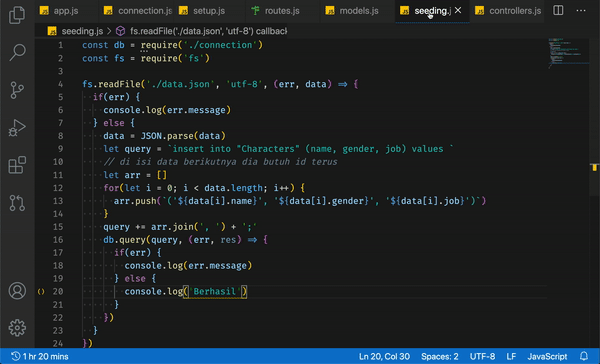The height and width of the screenshot is (364, 600).
Task: Split the editor to the right
Action: [558, 10]
